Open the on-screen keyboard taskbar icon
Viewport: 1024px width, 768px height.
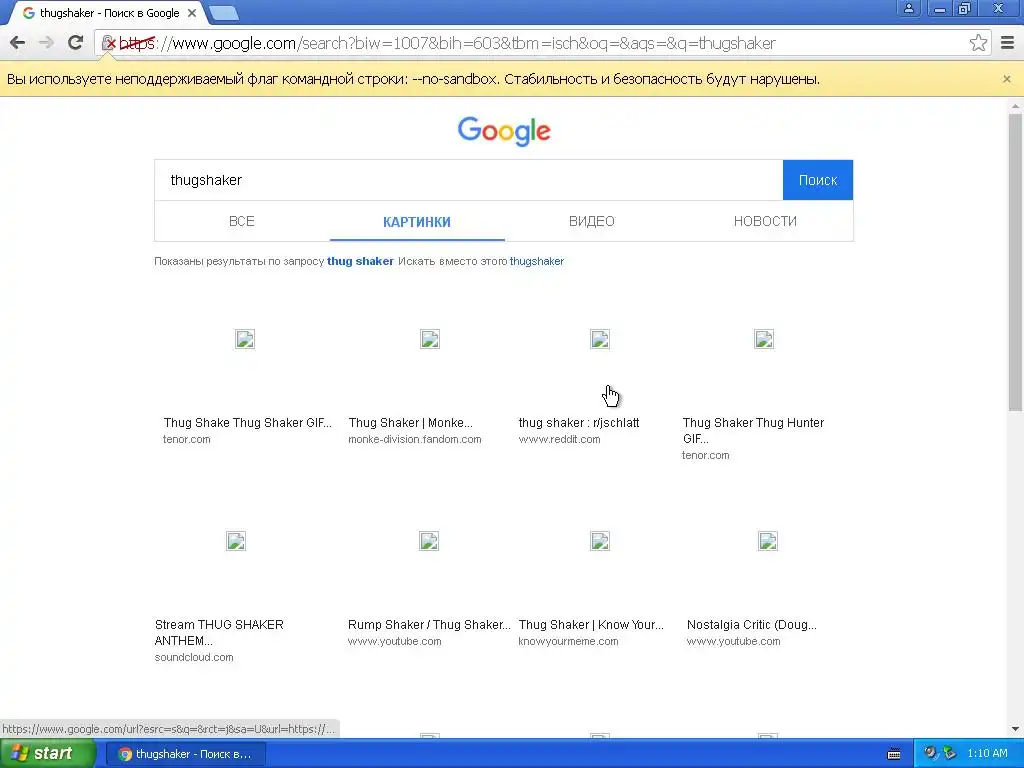click(894, 754)
